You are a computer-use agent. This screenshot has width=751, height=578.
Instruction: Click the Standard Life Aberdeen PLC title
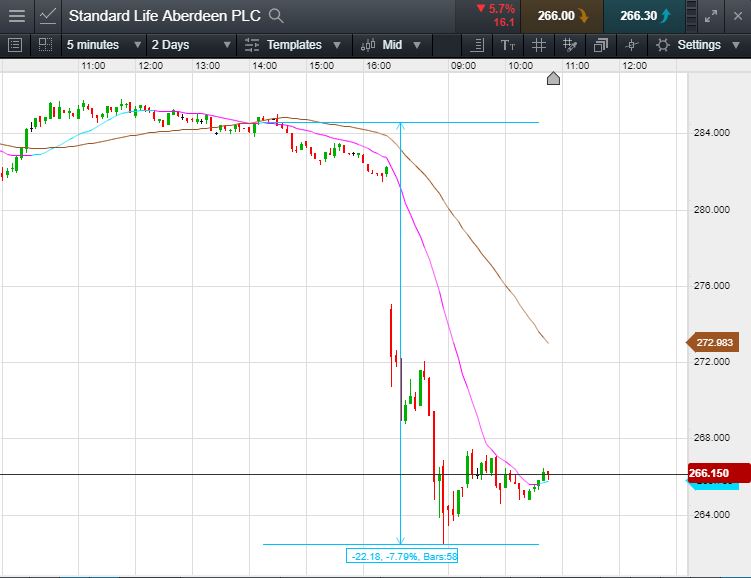[164, 16]
